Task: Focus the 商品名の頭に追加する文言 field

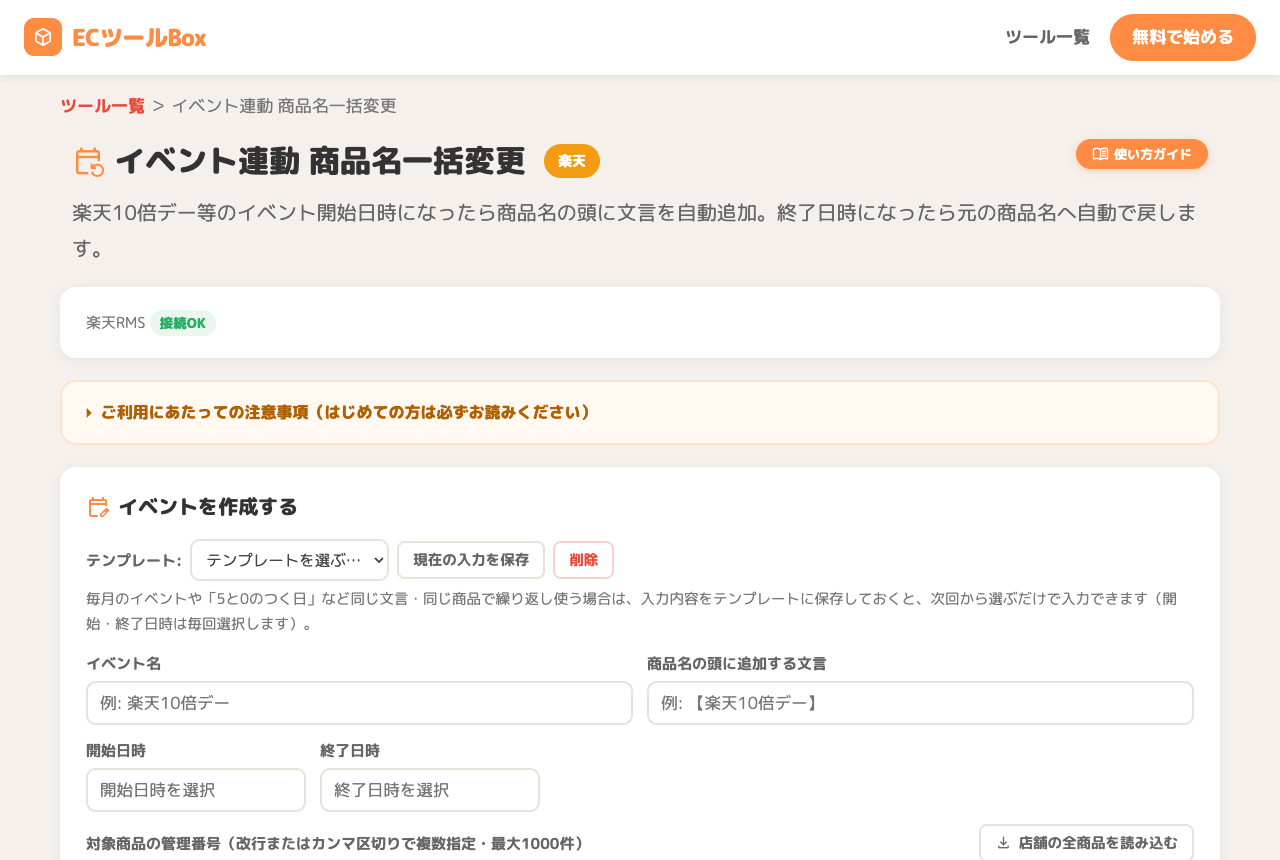Action: click(x=920, y=703)
